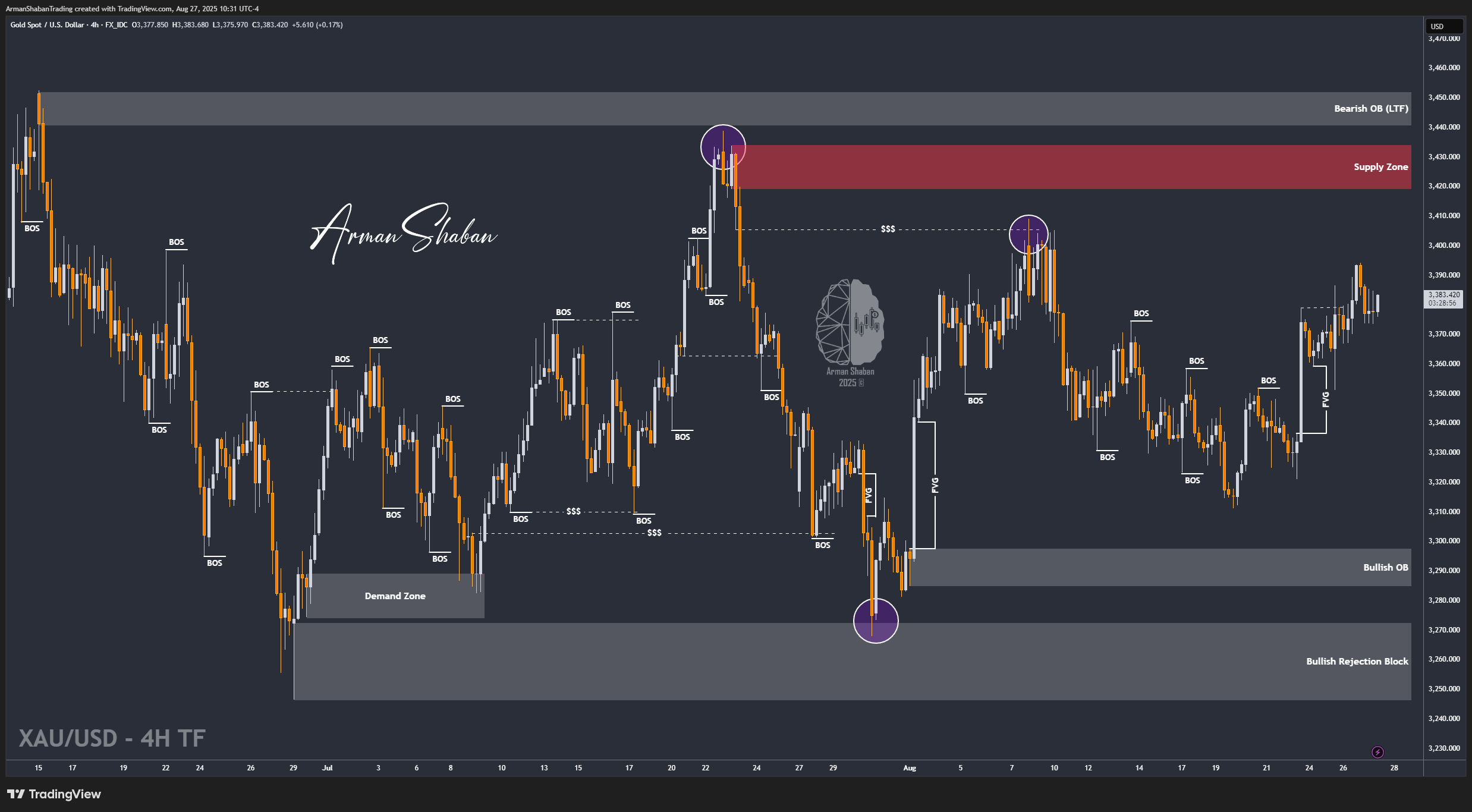Click the XAU/USD - 4H TF title text
1472x812 pixels.
click(x=112, y=739)
